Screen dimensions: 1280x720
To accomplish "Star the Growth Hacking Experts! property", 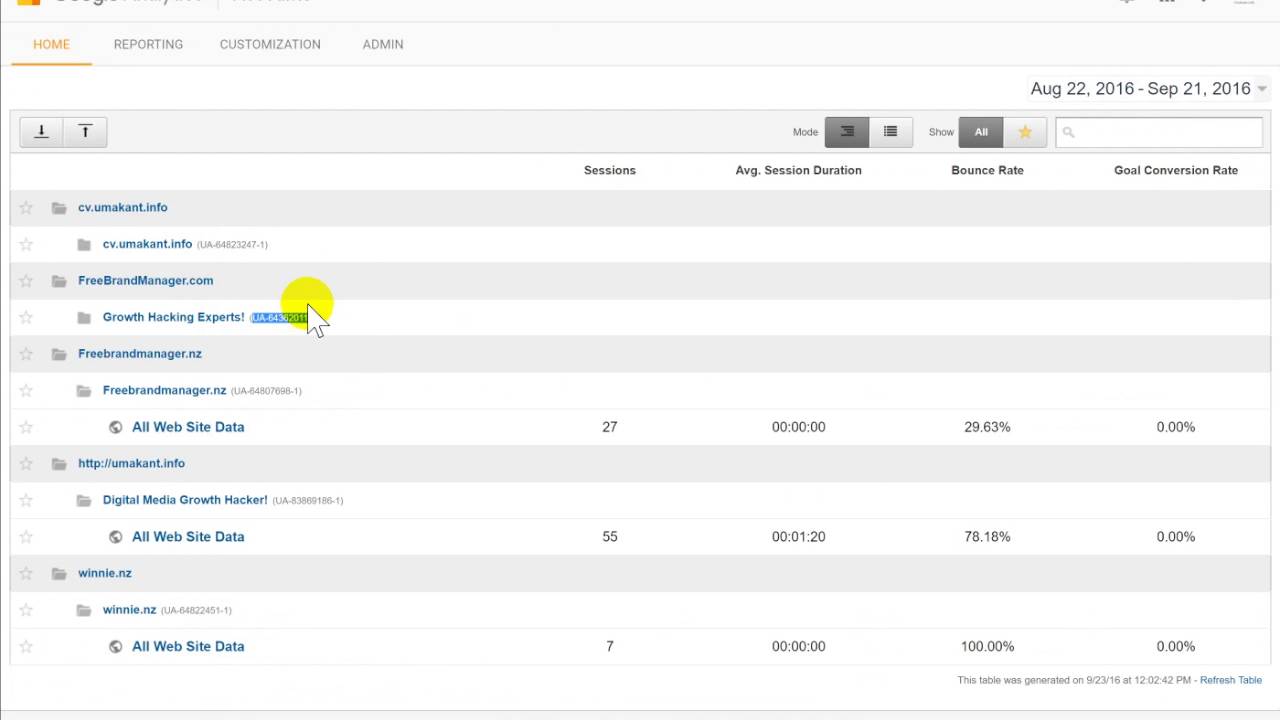I will point(26,317).
